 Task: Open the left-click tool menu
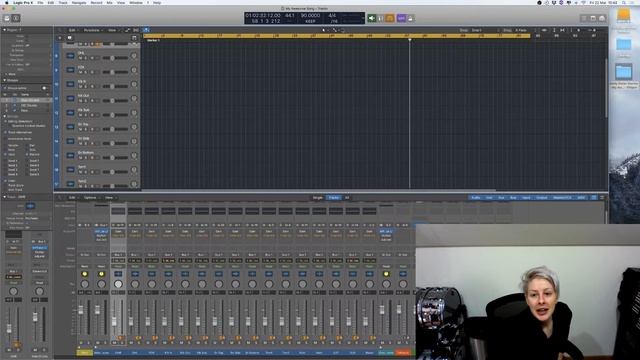pos(324,30)
